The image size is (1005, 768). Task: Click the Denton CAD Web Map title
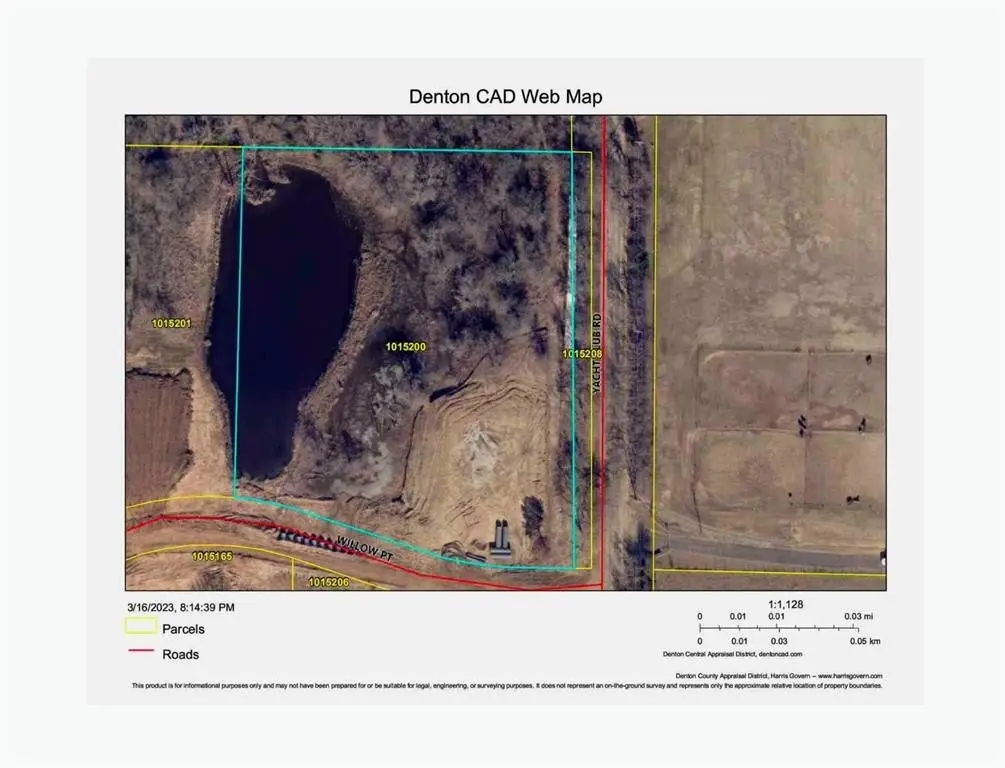click(505, 97)
